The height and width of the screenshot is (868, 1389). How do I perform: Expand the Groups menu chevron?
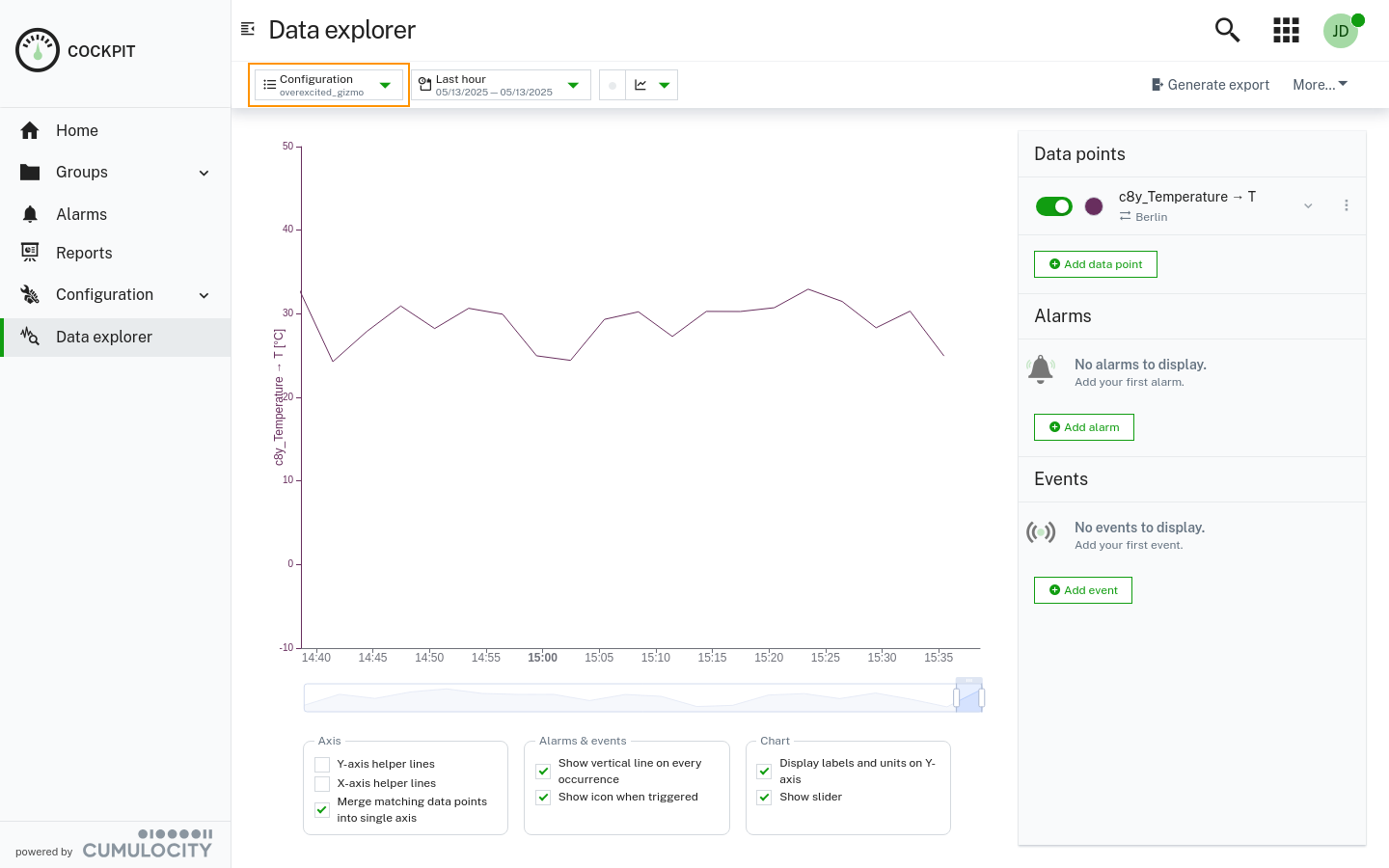point(204,173)
